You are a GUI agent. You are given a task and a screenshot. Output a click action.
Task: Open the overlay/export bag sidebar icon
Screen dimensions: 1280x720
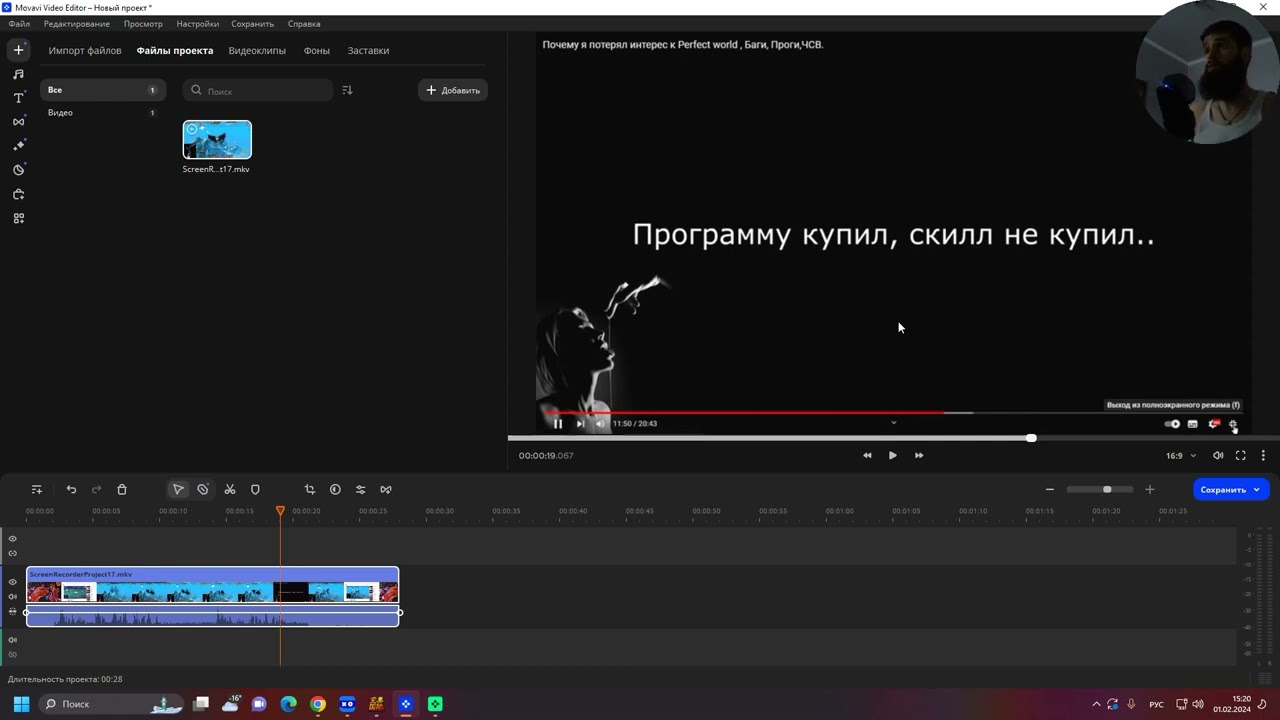[x=18, y=194]
